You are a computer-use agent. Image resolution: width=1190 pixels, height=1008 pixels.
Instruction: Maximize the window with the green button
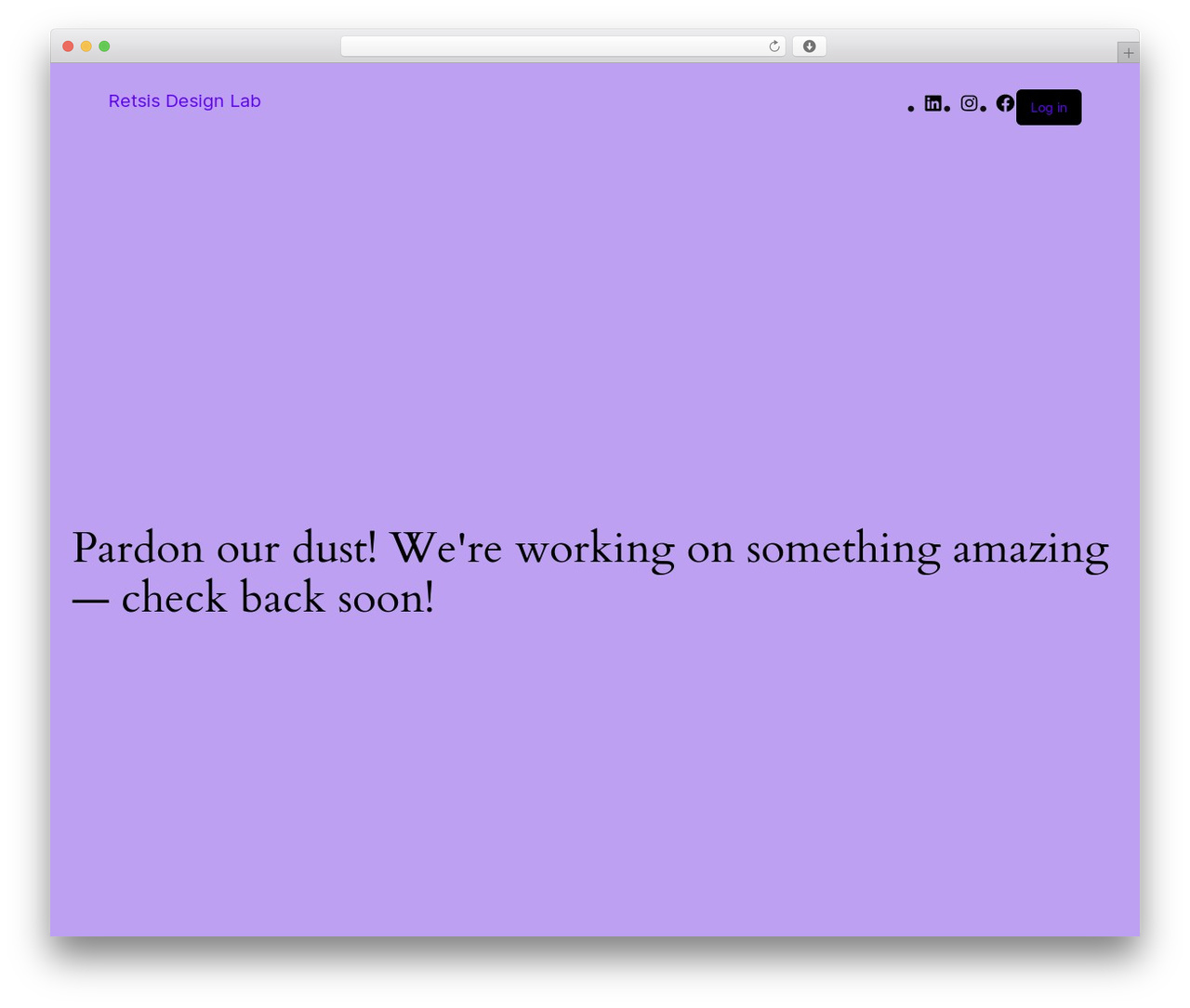coord(104,46)
